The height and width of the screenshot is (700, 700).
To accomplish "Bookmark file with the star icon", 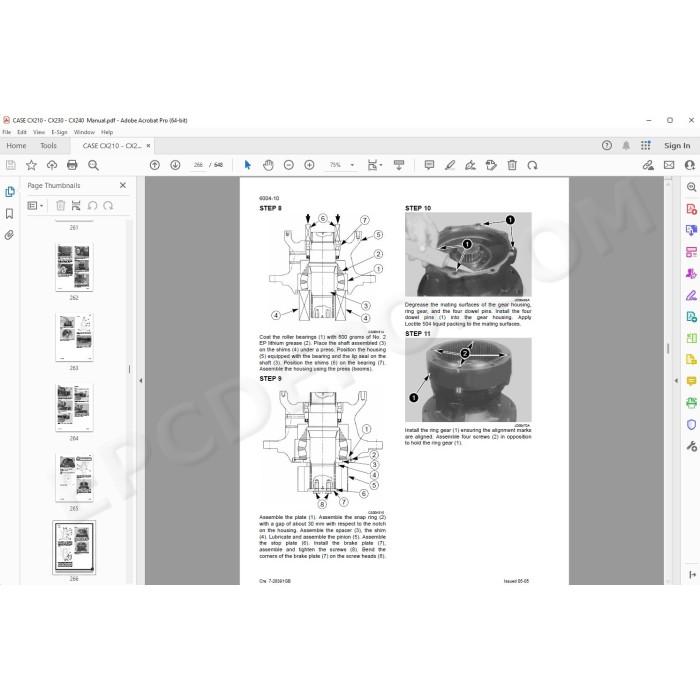I will (31, 165).
